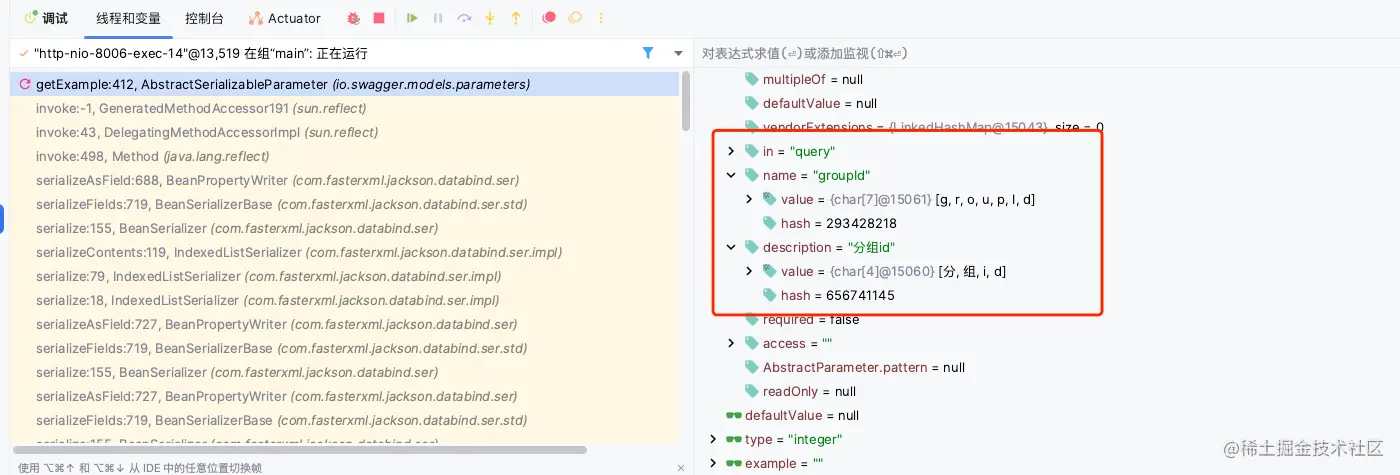
Task: Select frame invoke:43 DelegatingMethodAccessorImpl
Action: (x=344, y=132)
